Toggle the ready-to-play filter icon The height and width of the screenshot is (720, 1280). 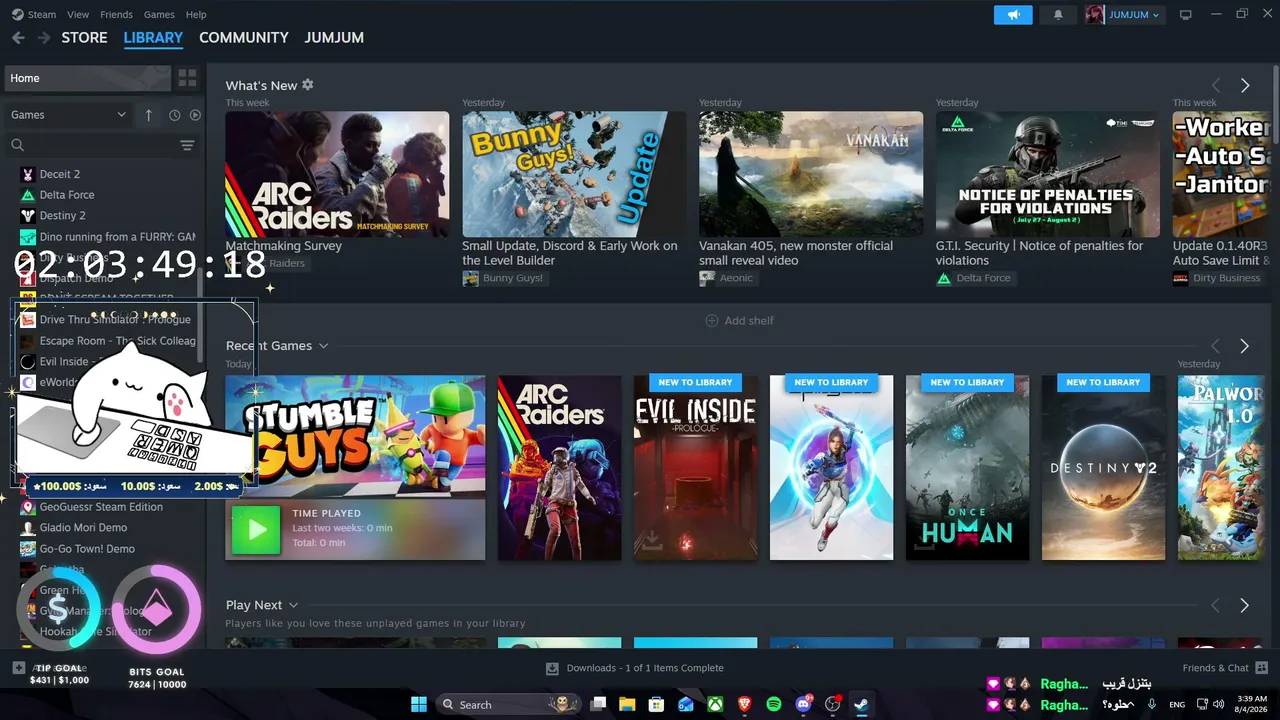[x=195, y=115]
